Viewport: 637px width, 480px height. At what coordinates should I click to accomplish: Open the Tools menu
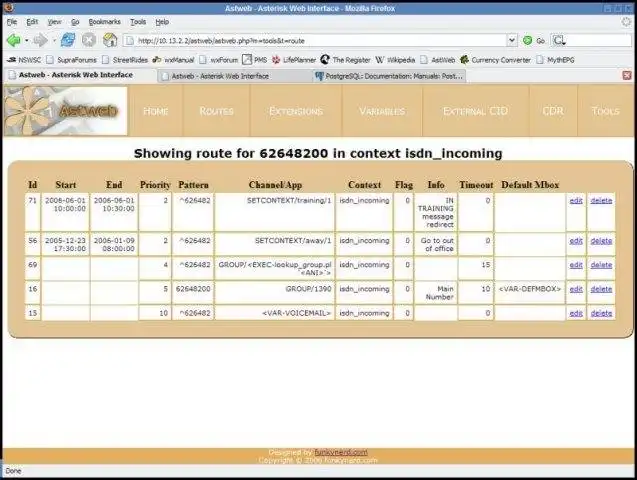tap(138, 22)
